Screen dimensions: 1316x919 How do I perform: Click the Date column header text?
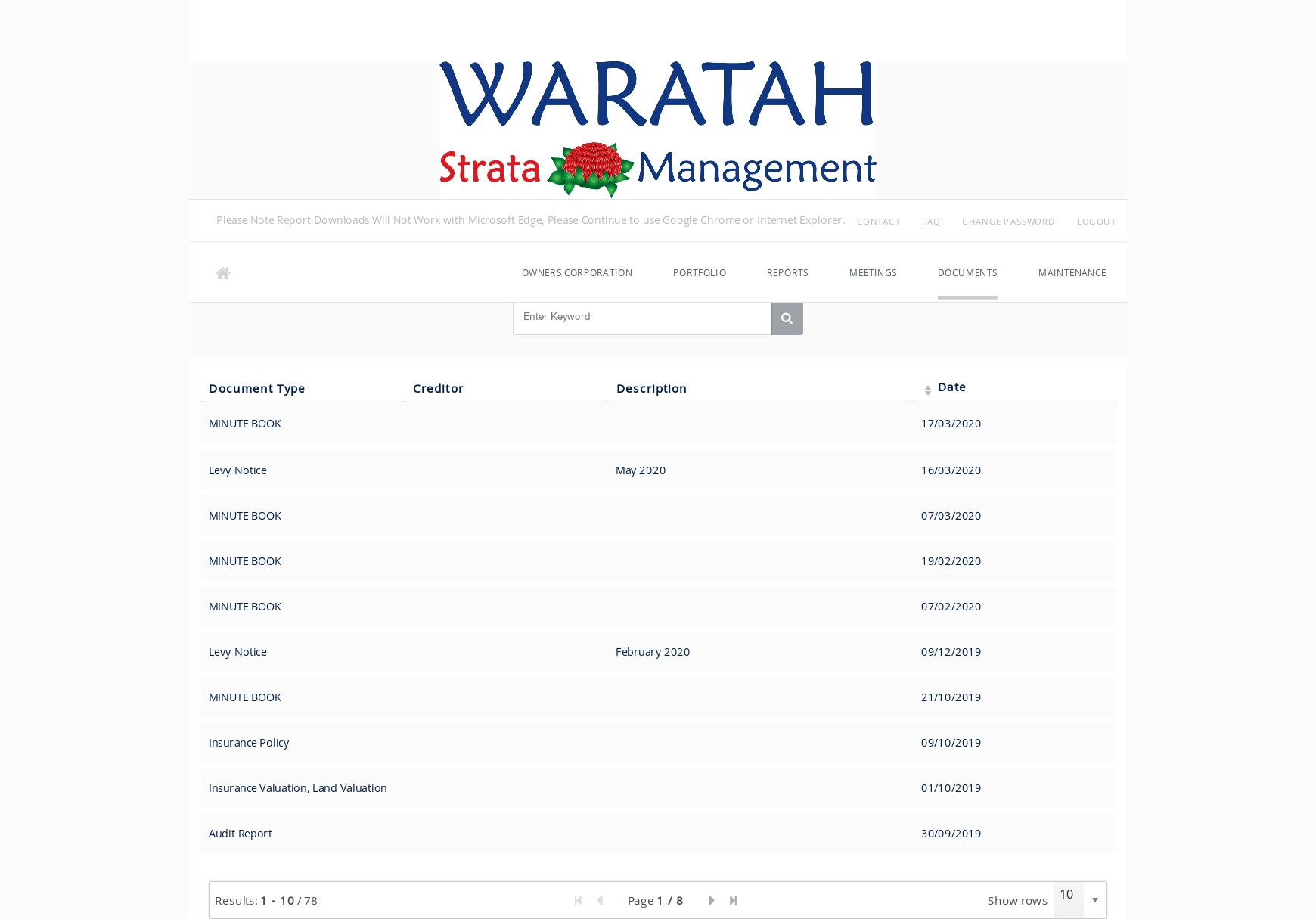tap(951, 387)
